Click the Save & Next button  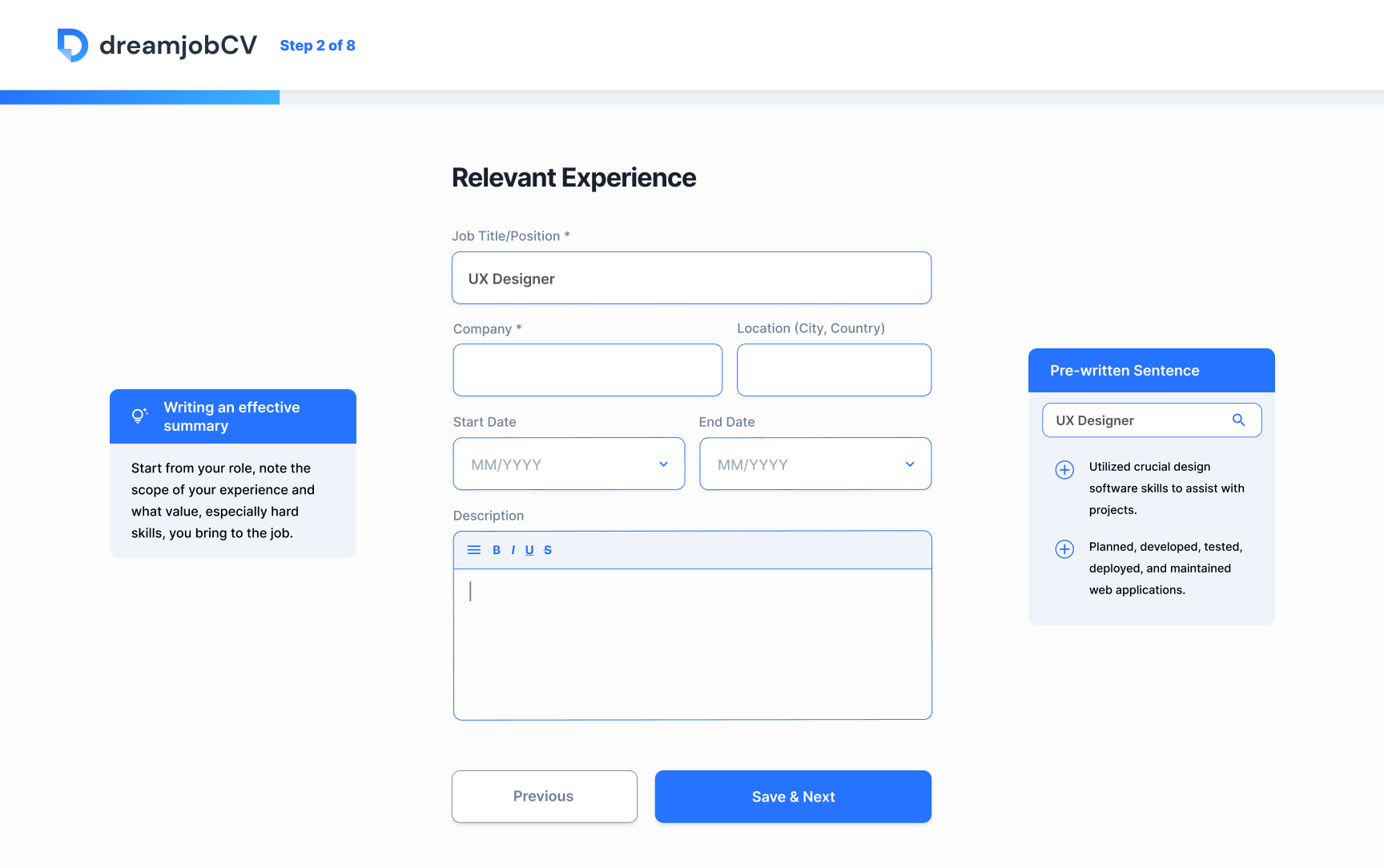pyautogui.click(x=793, y=797)
